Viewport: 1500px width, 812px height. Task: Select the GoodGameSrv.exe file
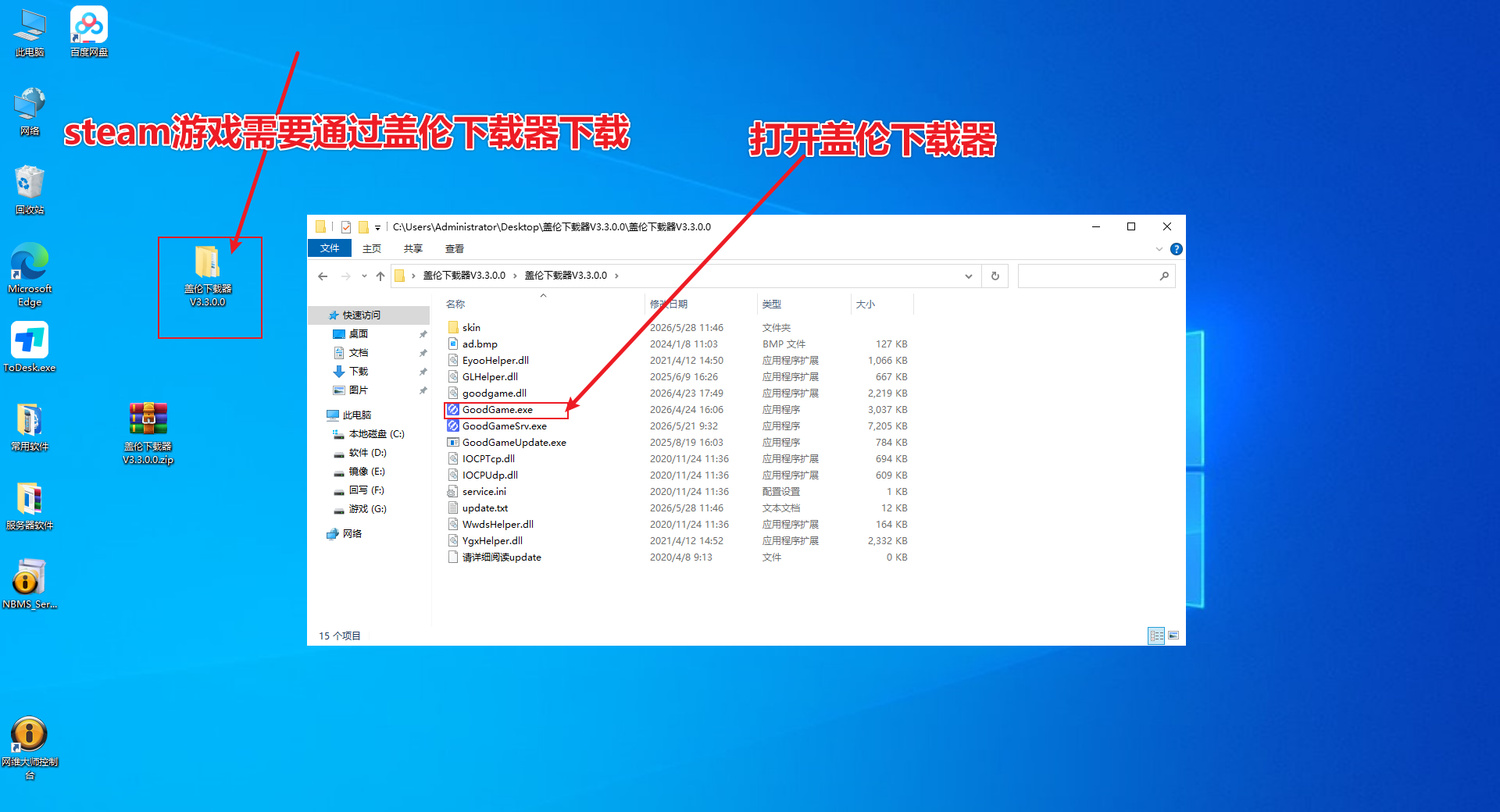click(504, 426)
